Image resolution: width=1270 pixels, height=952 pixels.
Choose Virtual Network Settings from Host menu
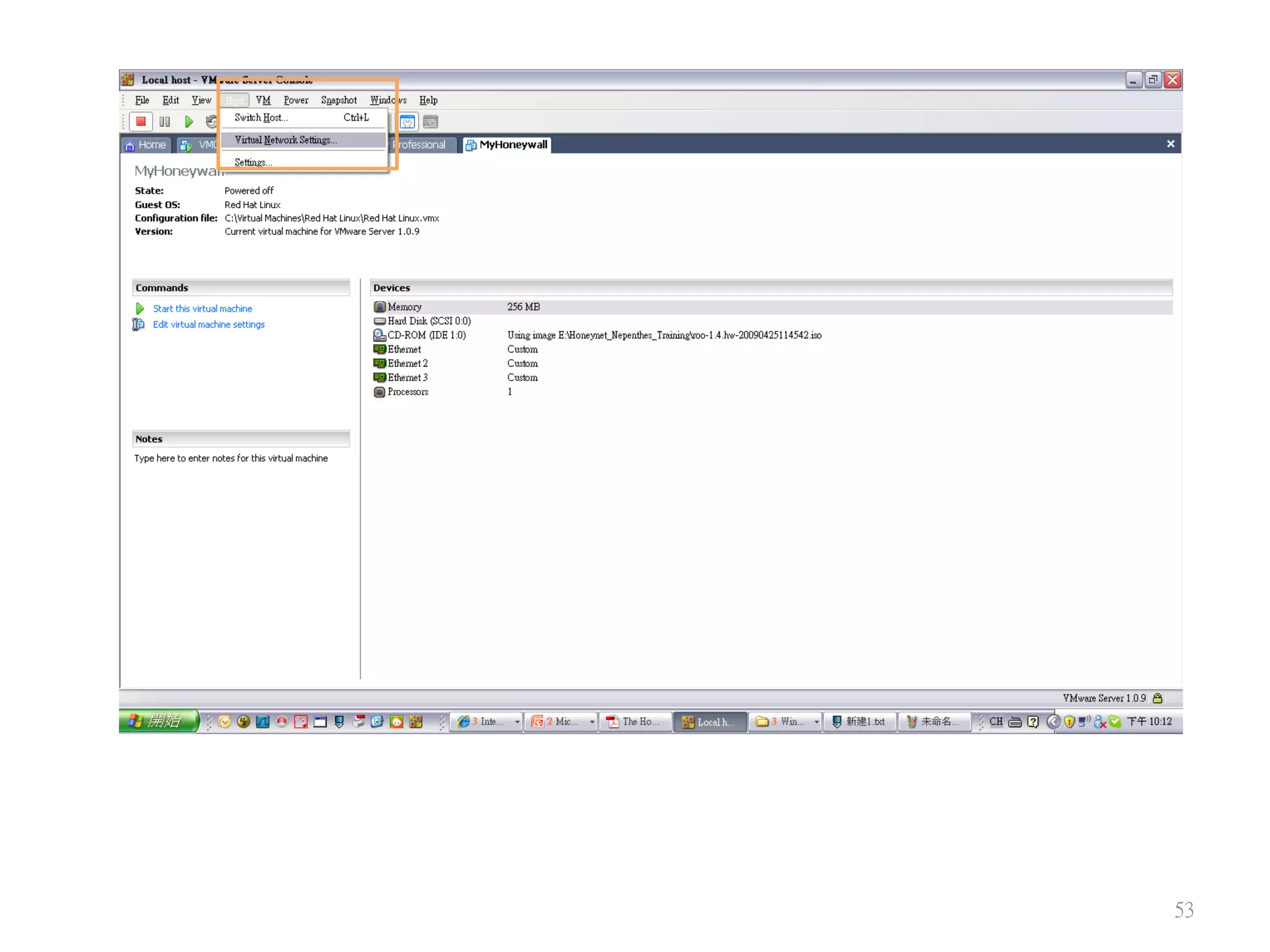286,140
